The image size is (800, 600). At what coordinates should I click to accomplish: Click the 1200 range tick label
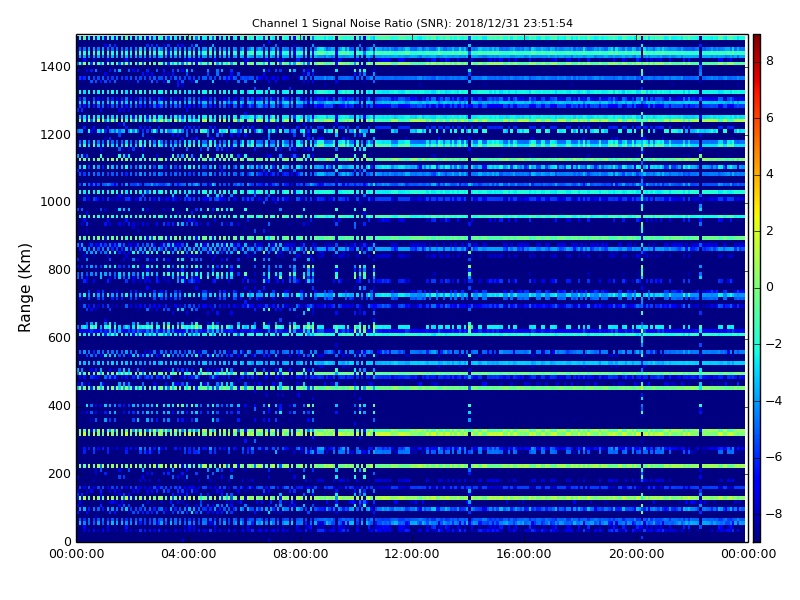pos(56,135)
